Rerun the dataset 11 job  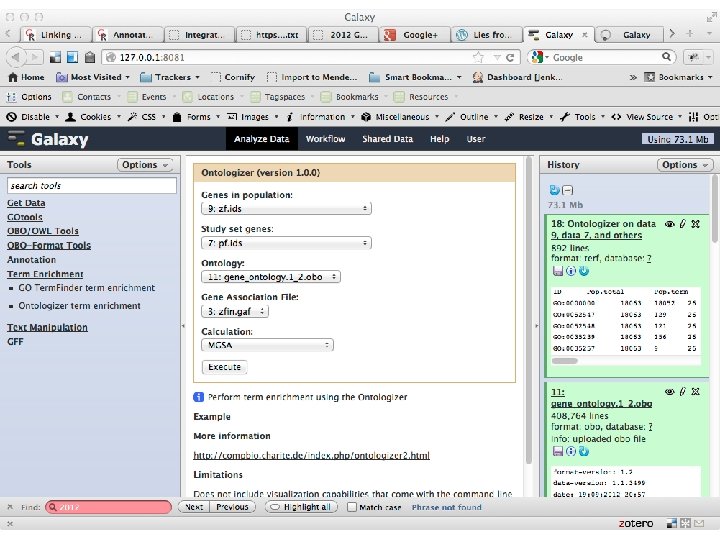[x=584, y=451]
